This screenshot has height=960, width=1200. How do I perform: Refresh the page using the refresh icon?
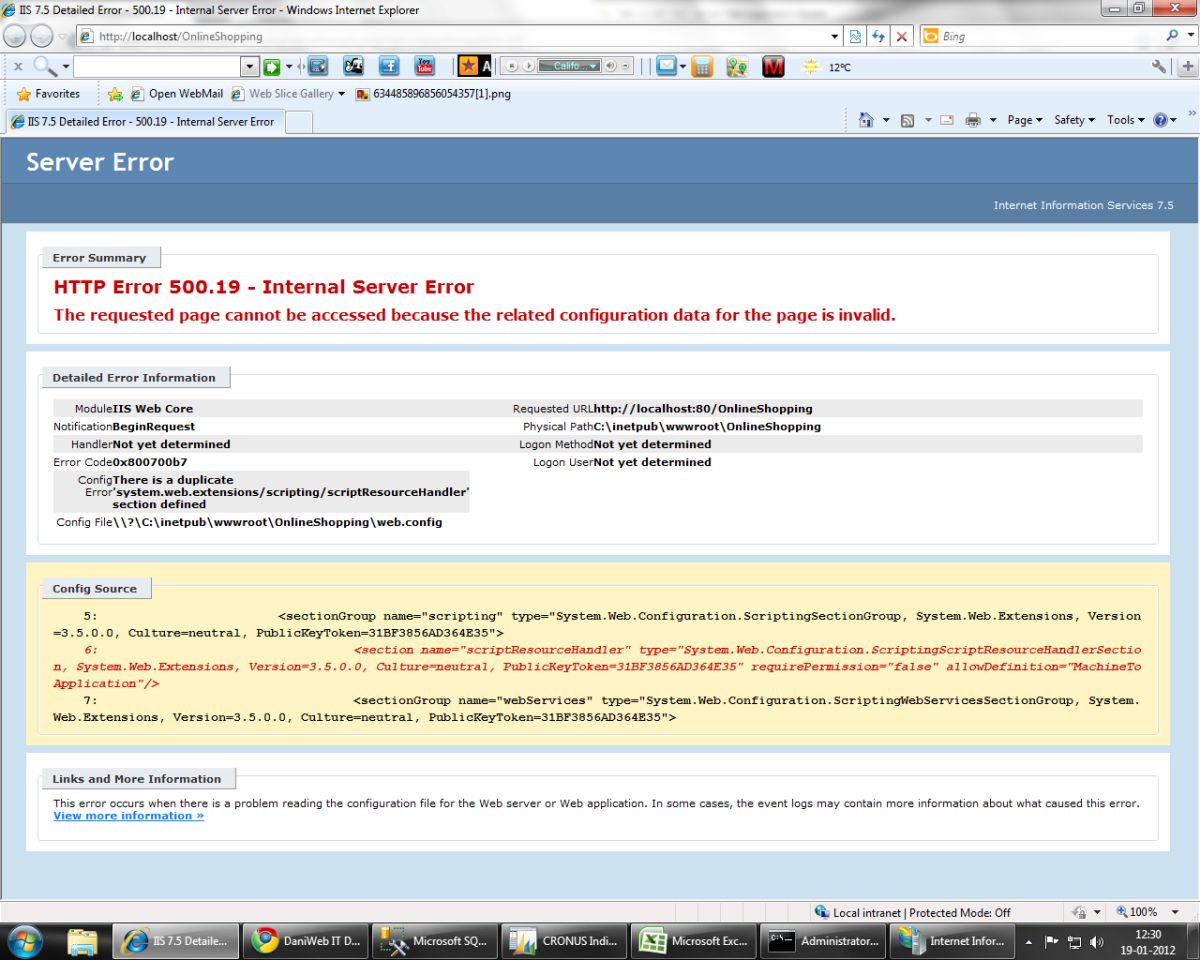click(x=879, y=36)
